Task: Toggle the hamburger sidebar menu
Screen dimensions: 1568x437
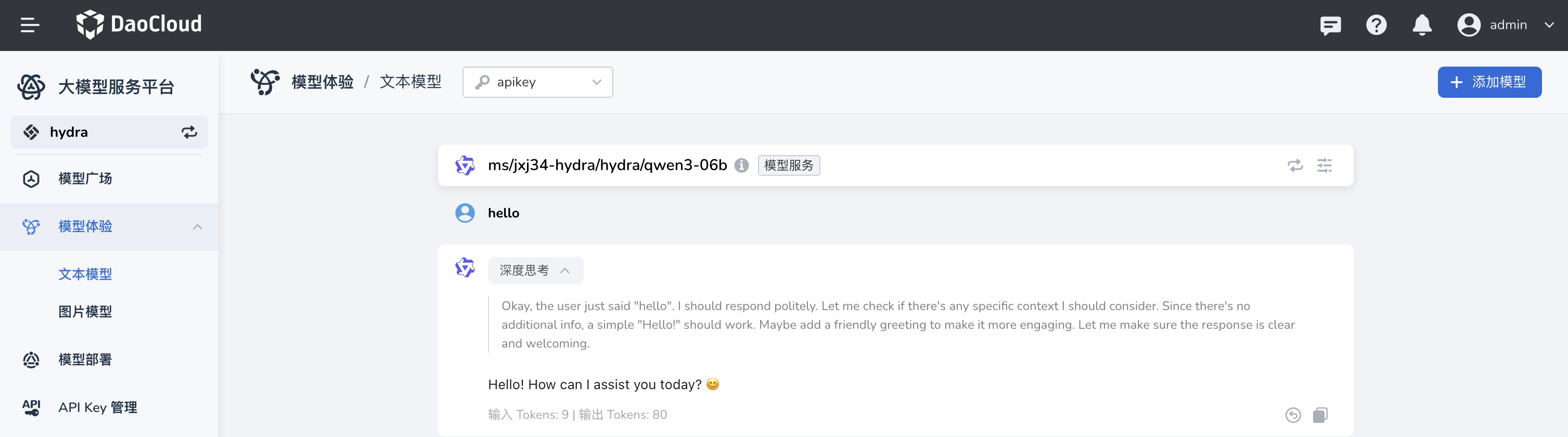Action: (x=30, y=25)
